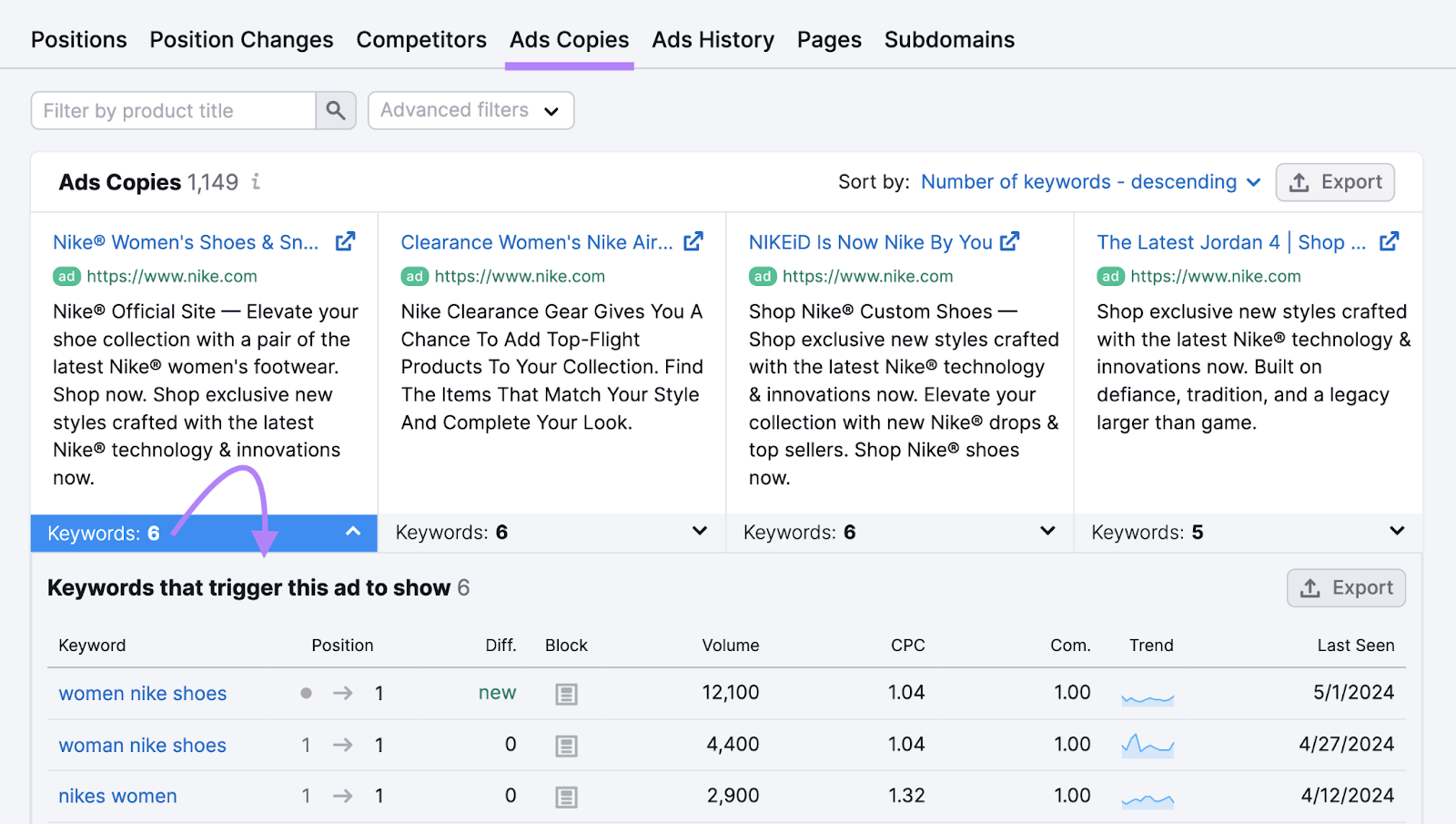This screenshot has height=824, width=1456.
Task: Focus the Filter by product title field
Action: point(174,110)
